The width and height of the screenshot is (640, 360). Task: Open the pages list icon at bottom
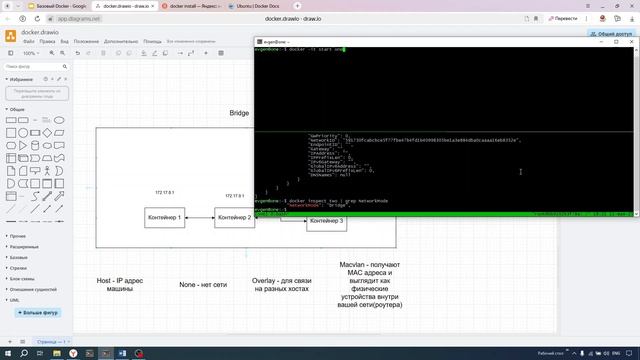coord(23,342)
